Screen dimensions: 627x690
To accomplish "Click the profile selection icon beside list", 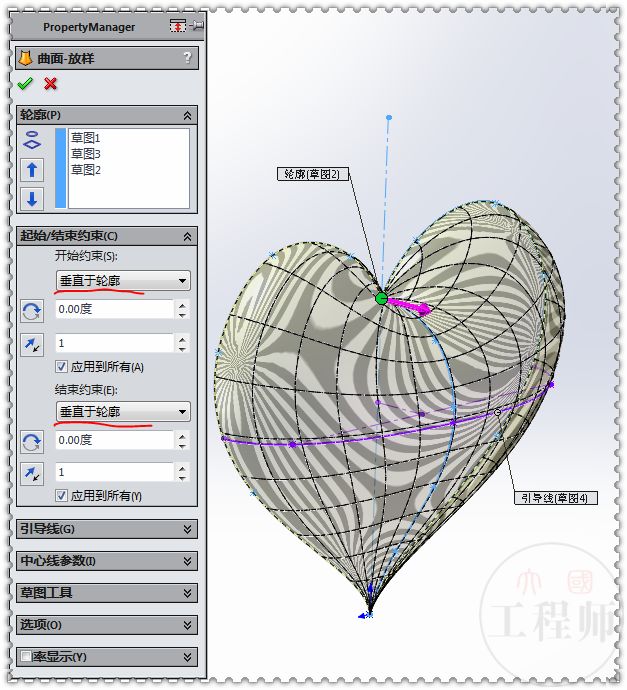I will point(32,140).
